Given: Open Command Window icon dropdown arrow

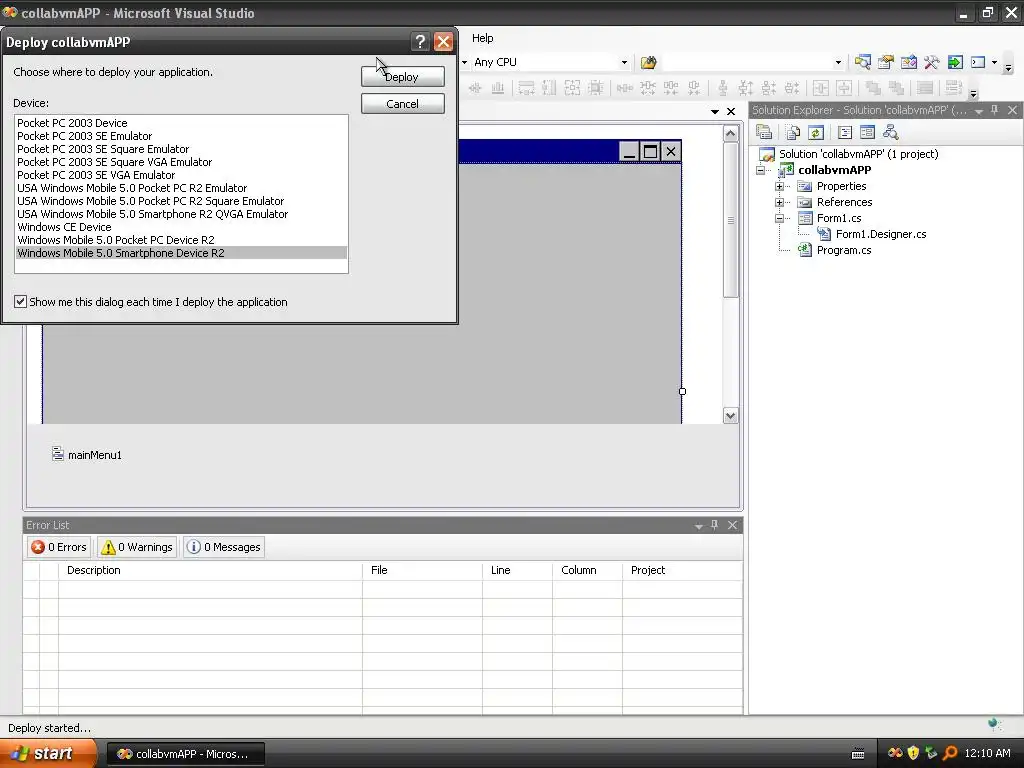Looking at the screenshot, I should (x=994, y=62).
